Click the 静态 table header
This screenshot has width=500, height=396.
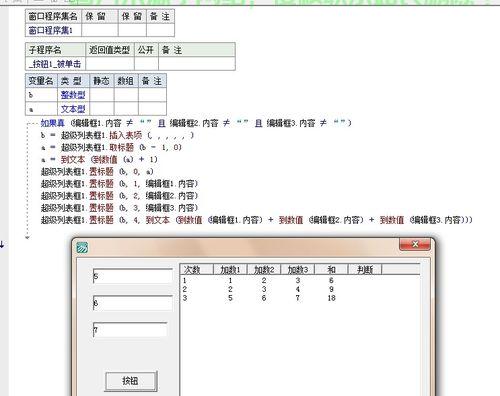(101, 81)
